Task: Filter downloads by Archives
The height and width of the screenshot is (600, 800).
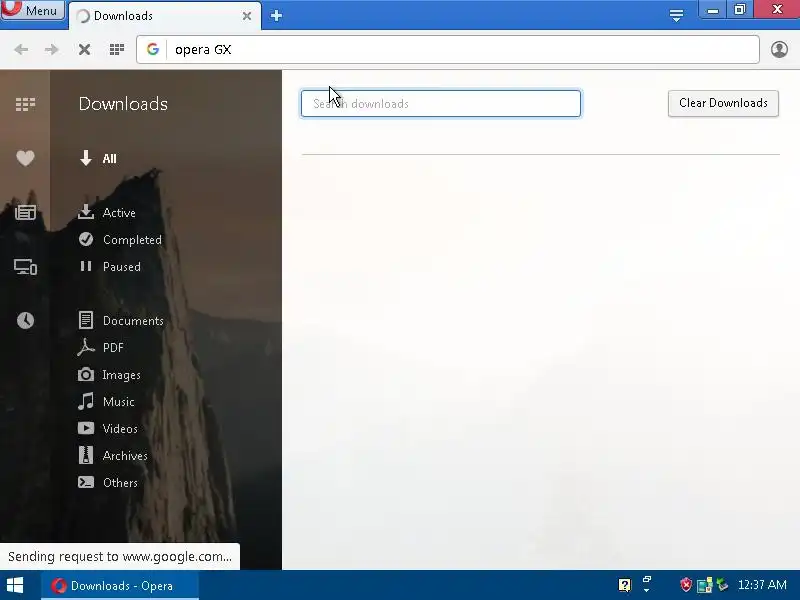Action: 113,456
